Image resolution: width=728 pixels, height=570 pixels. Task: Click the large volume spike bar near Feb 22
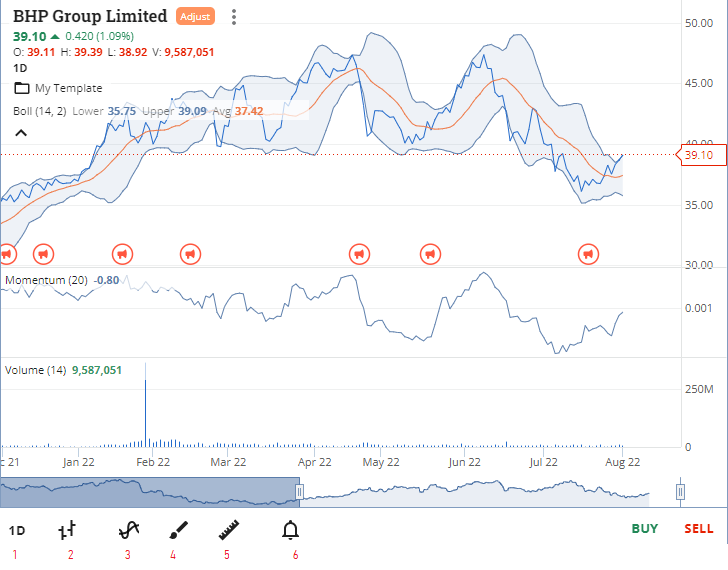coord(145,405)
